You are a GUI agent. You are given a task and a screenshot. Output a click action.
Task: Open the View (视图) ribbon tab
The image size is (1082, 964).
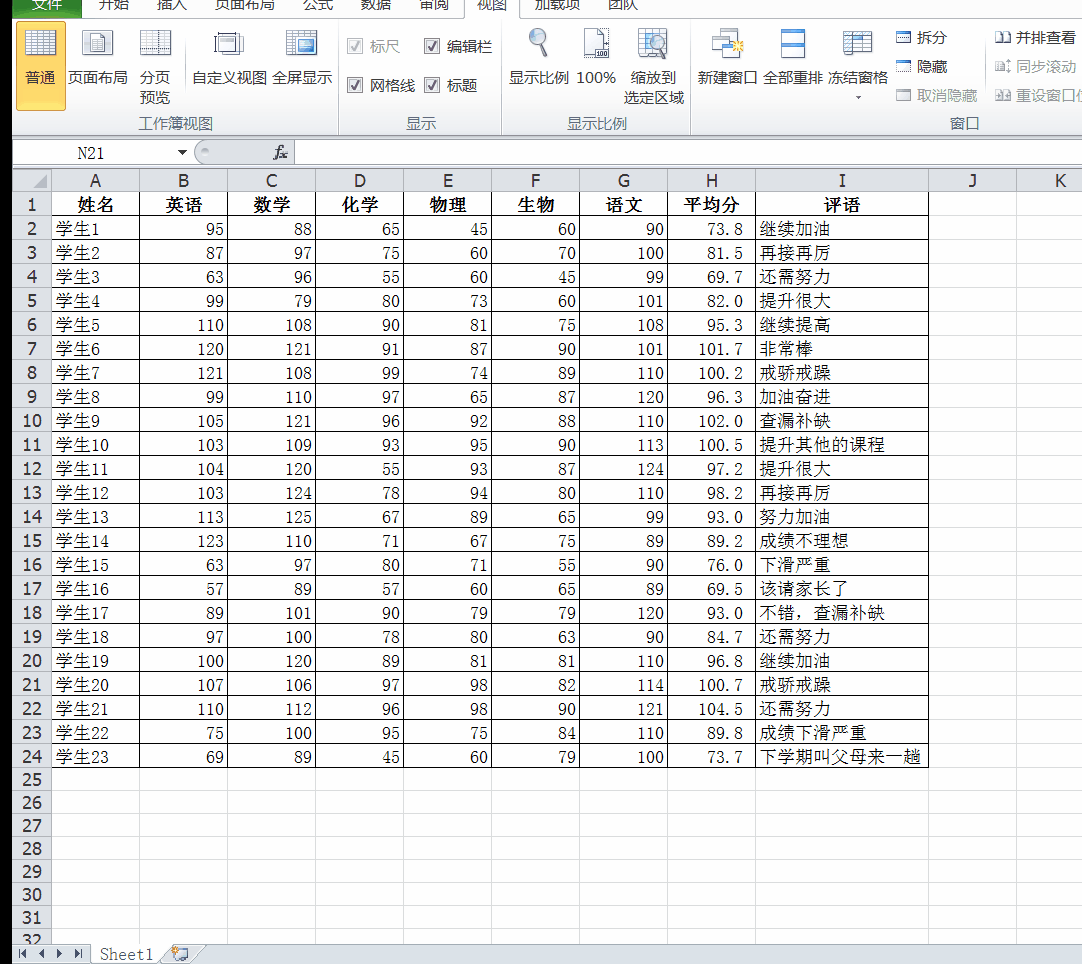click(492, 6)
